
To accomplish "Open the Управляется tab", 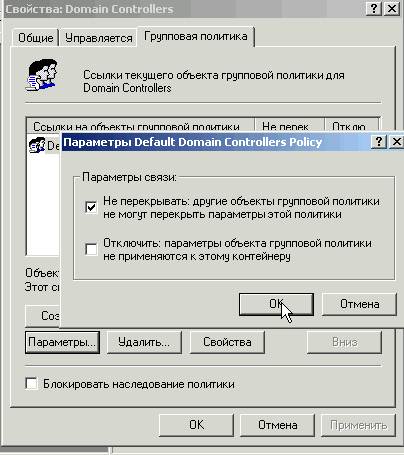I will pyautogui.click(x=99, y=38).
